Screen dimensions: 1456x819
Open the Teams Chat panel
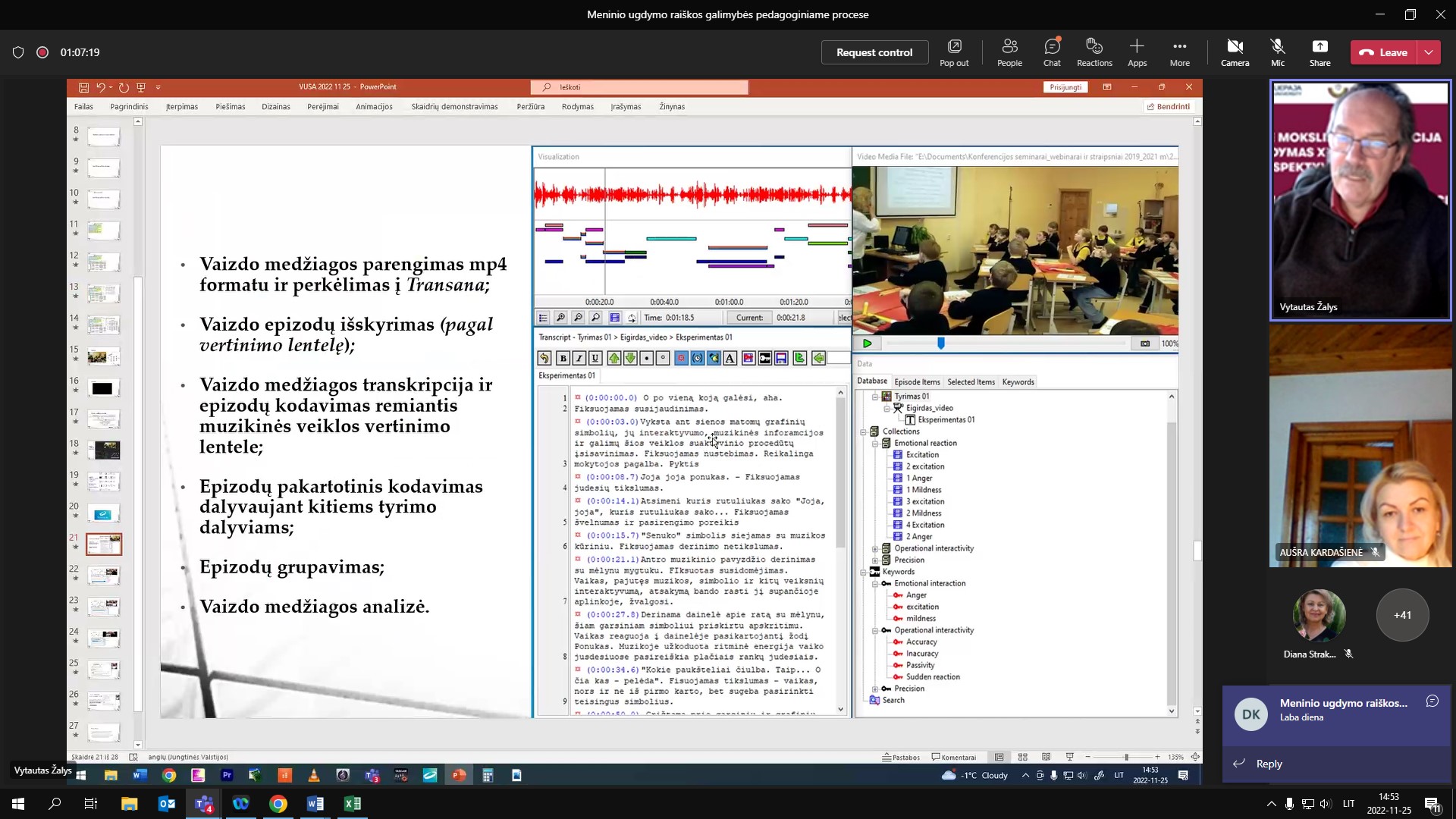[x=1052, y=52]
